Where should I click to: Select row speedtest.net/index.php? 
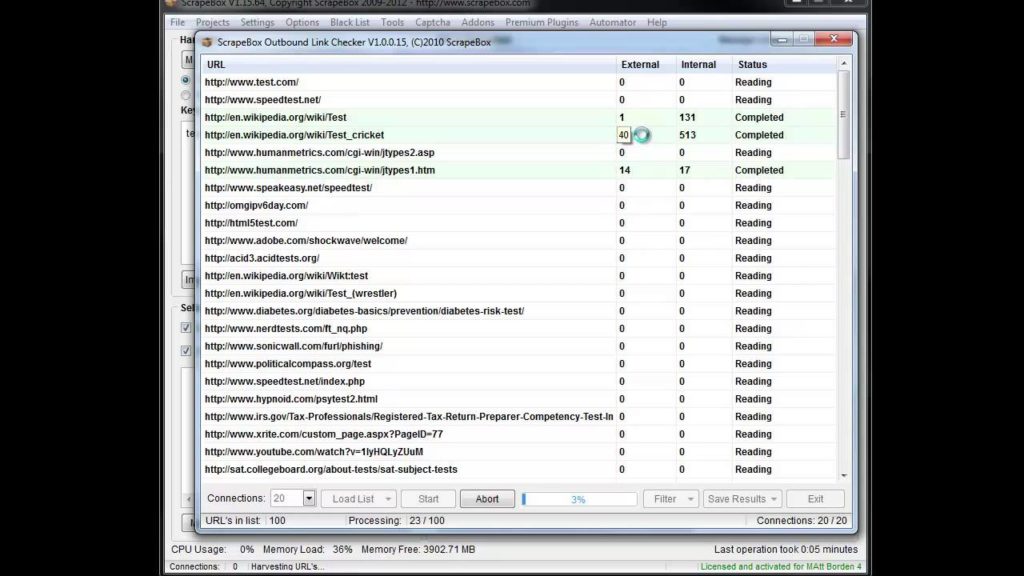519,382
